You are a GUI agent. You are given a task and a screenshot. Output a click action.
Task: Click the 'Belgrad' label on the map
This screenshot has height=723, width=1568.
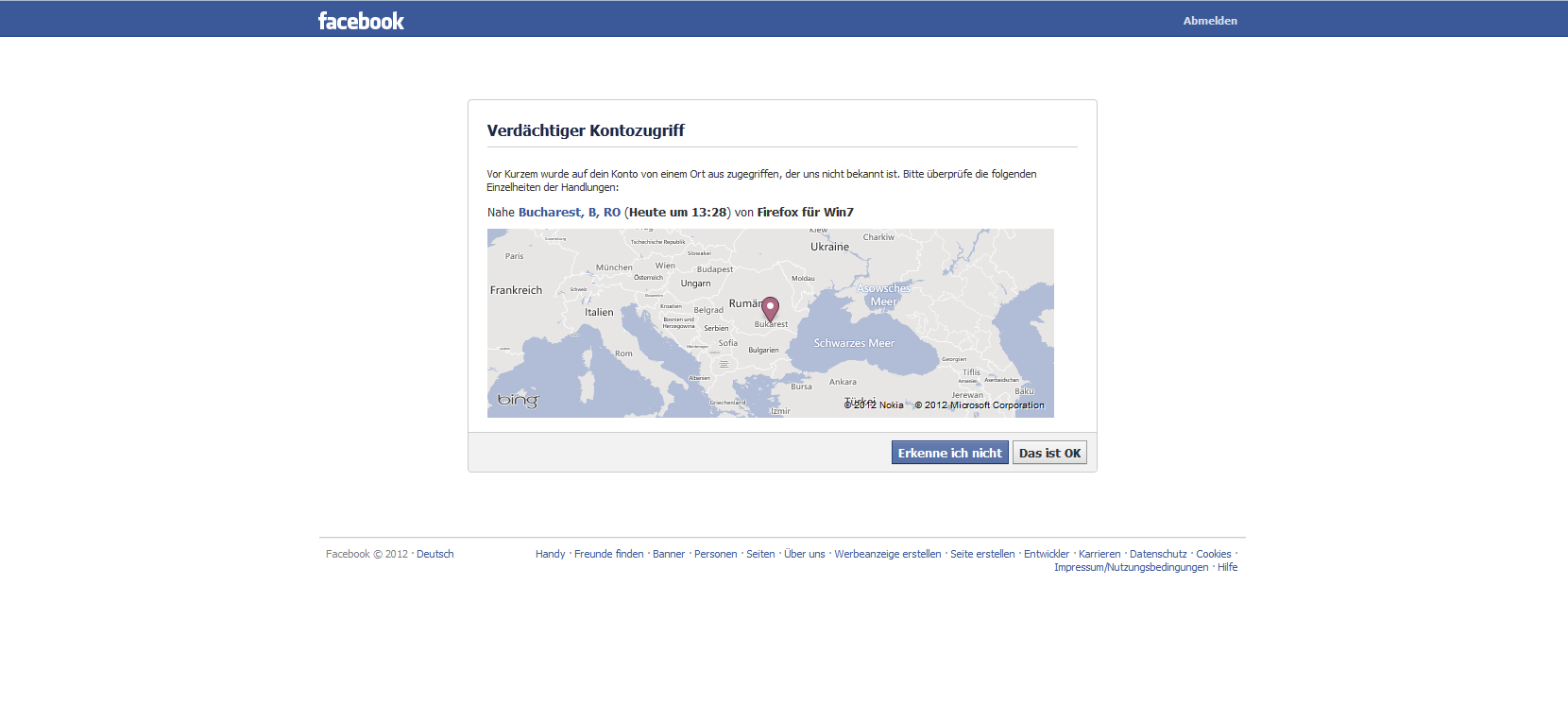[708, 310]
